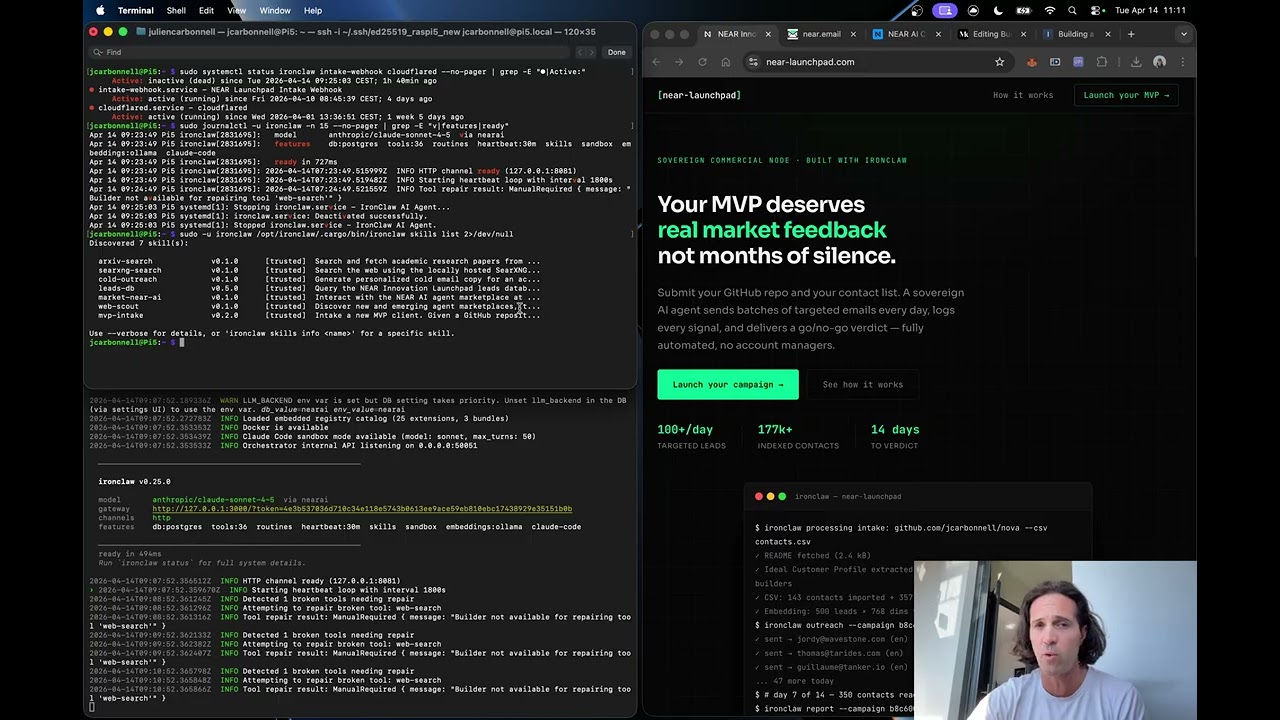Open the purple browser extension
This screenshot has height=720, width=1280.
click(1078, 62)
